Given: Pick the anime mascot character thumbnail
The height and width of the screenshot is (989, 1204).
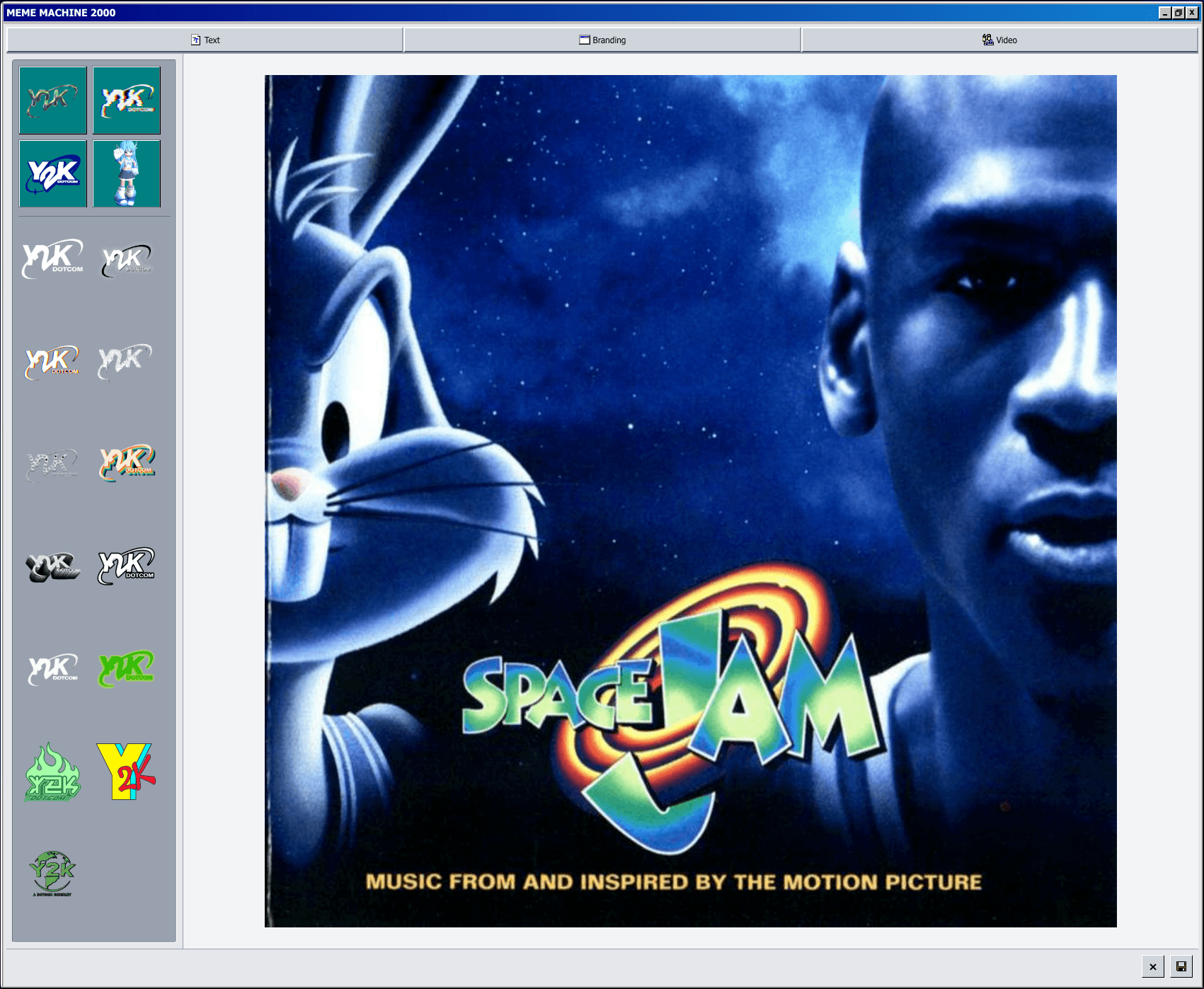Looking at the screenshot, I should click(x=127, y=173).
